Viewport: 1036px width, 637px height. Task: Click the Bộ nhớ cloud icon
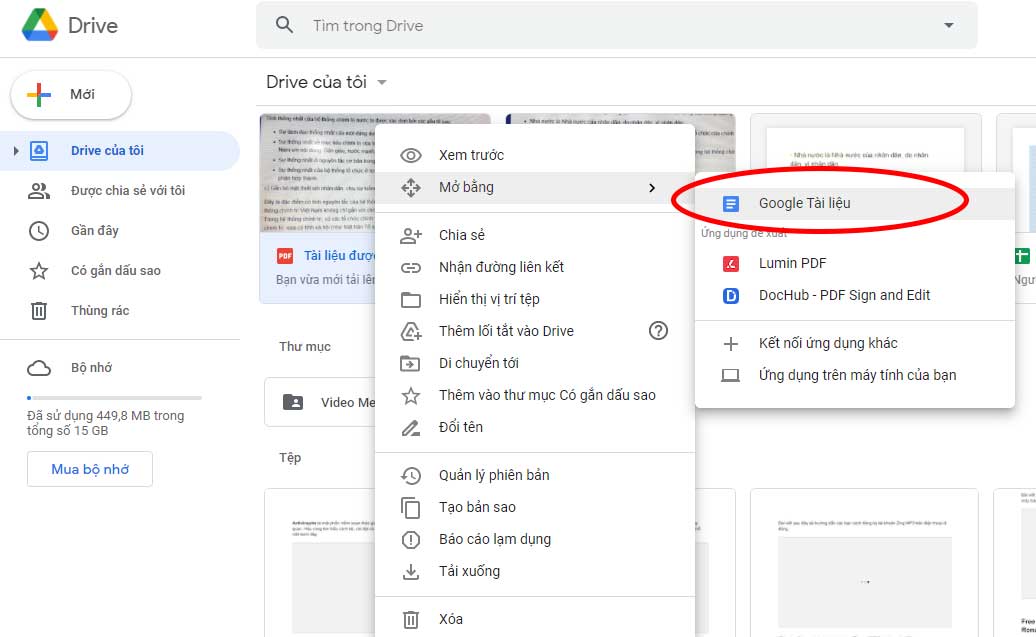pyautogui.click(x=39, y=368)
